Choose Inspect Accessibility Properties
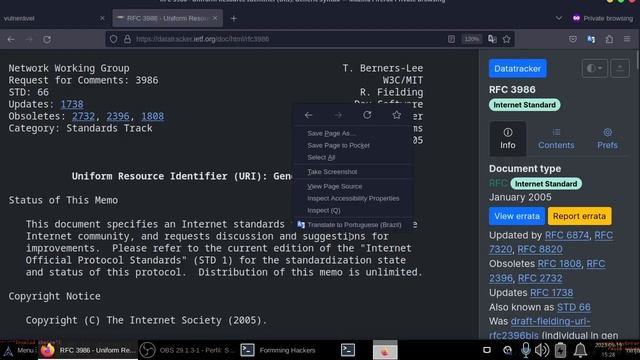The width and height of the screenshot is (640, 360). click(x=353, y=198)
